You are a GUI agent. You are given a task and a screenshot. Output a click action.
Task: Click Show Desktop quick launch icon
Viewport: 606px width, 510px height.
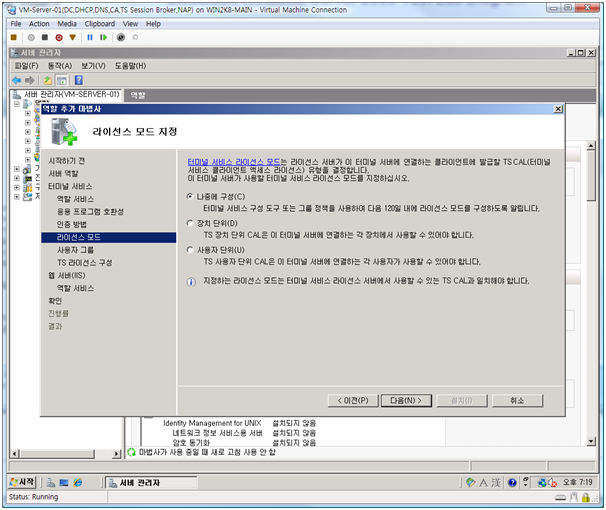64,483
